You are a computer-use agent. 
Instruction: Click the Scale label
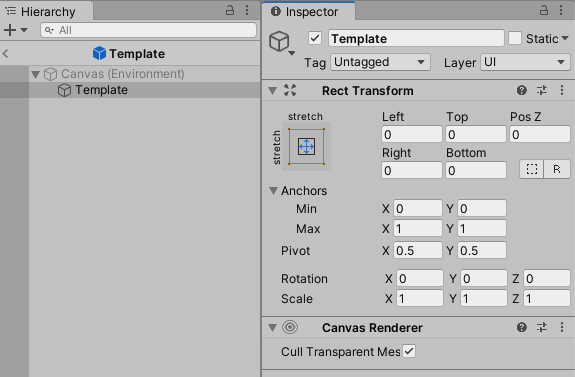(297, 299)
